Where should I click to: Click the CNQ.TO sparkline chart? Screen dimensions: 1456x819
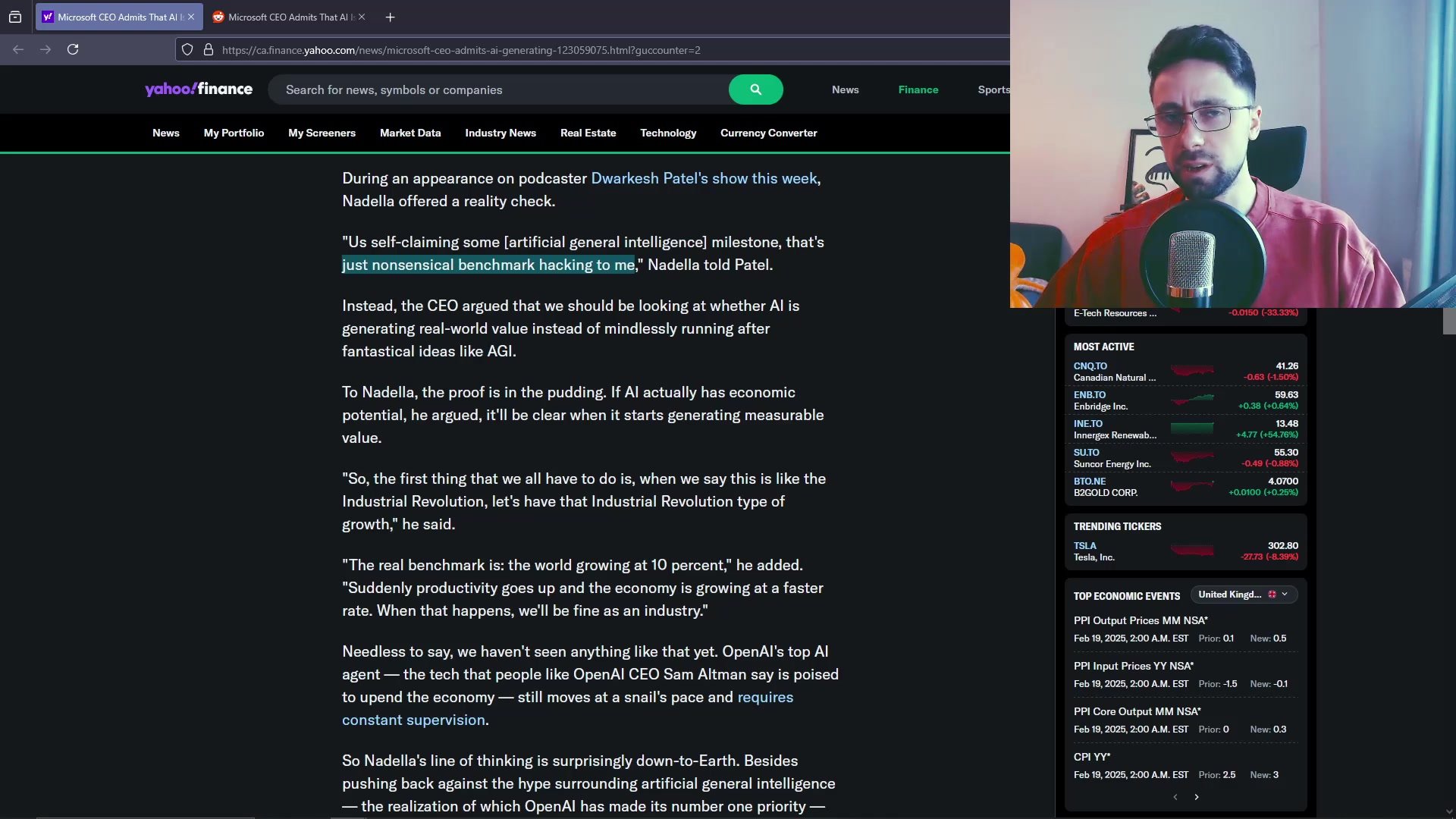coord(1192,371)
